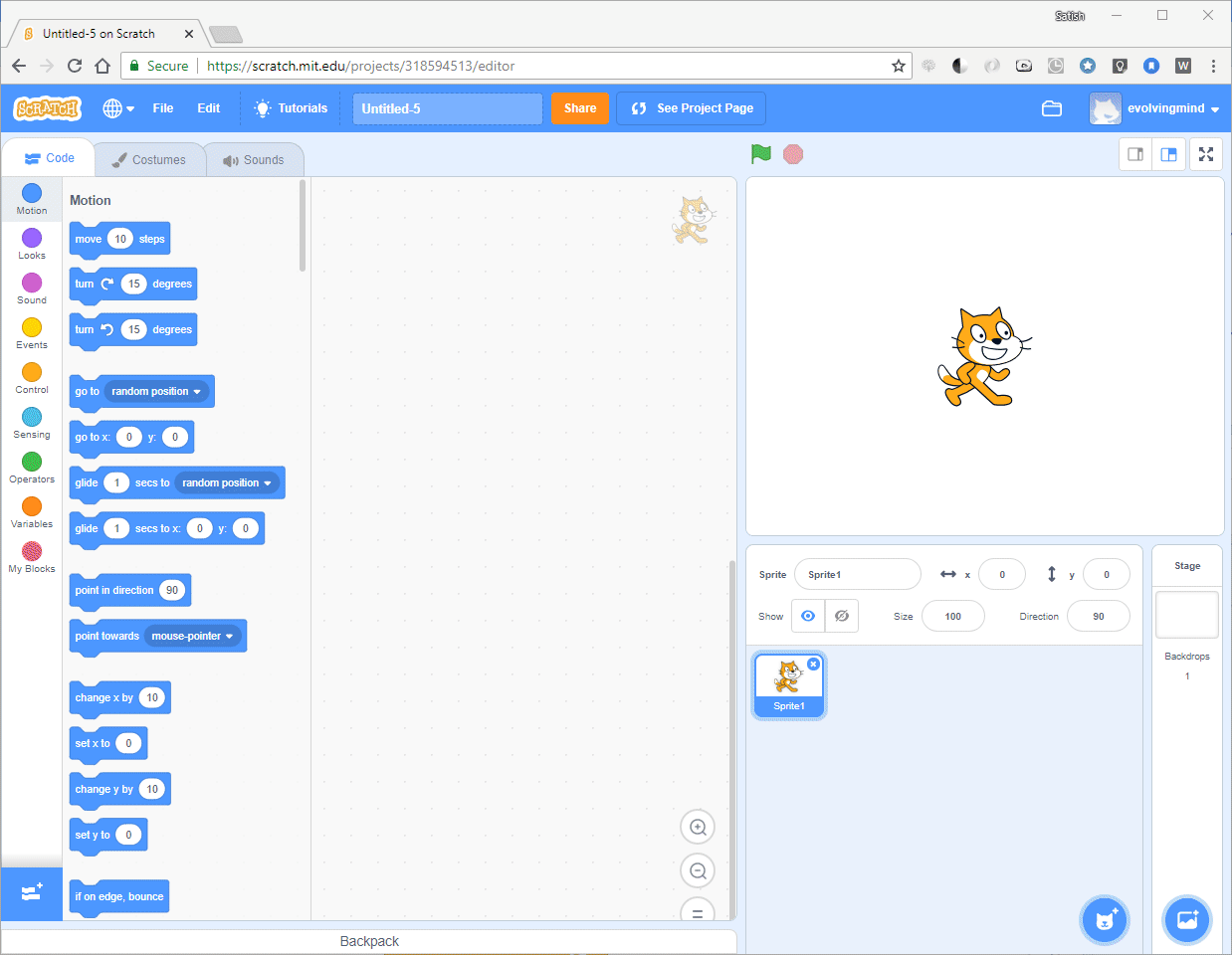The width and height of the screenshot is (1232, 955).
Task: Click the browser reload button
Action: (x=74, y=66)
